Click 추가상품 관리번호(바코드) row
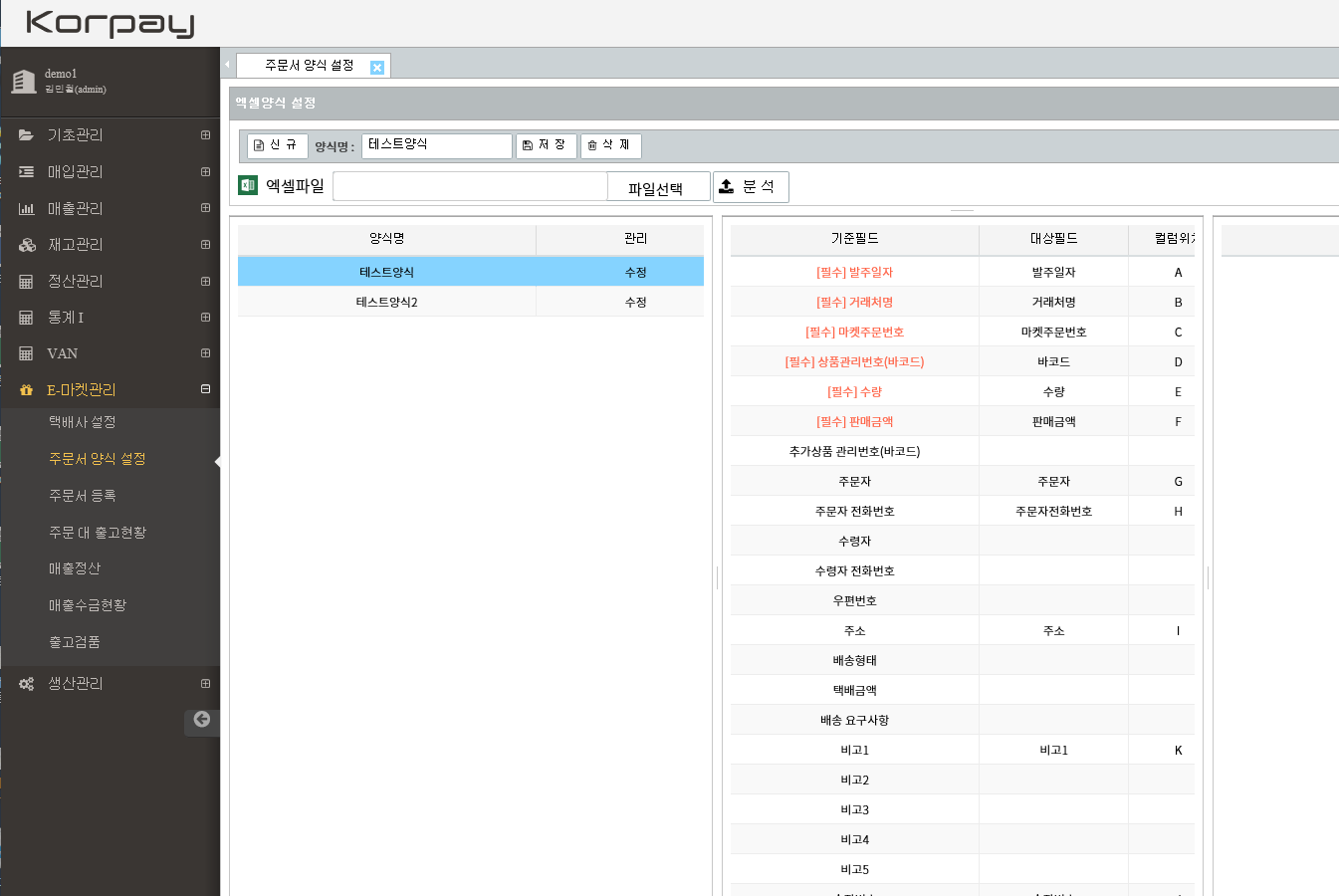This screenshot has height=896, width=1339. click(x=962, y=451)
